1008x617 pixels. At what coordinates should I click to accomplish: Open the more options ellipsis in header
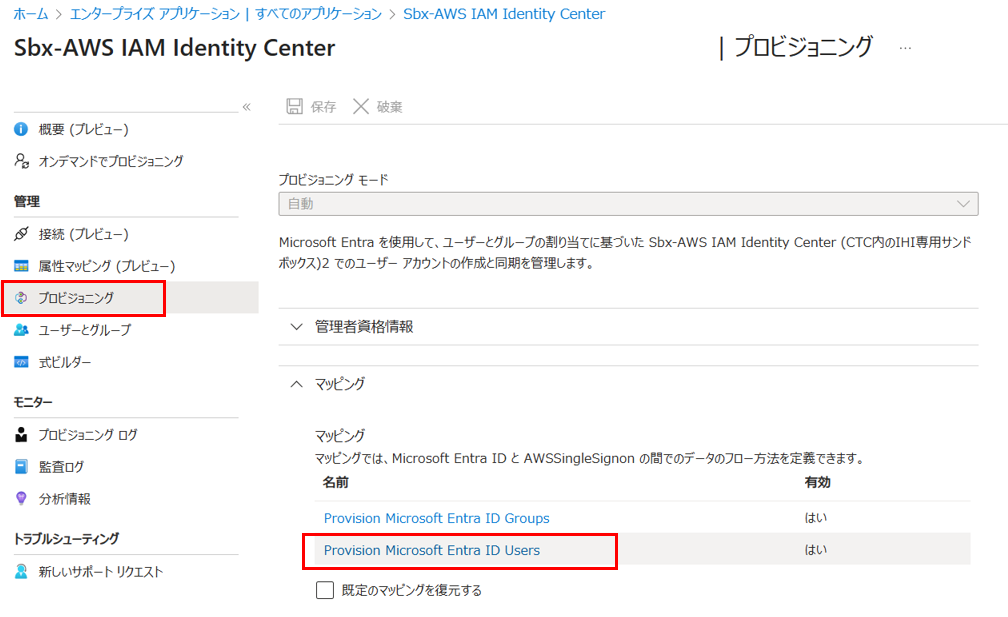coord(905,48)
